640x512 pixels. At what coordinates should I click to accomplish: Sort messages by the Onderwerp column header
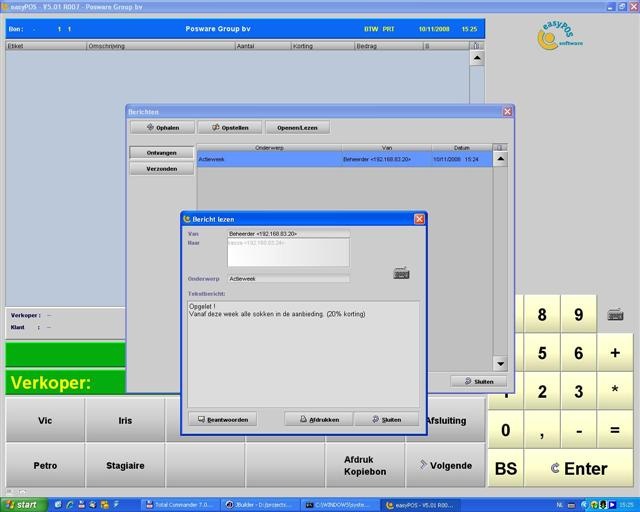[x=269, y=147]
